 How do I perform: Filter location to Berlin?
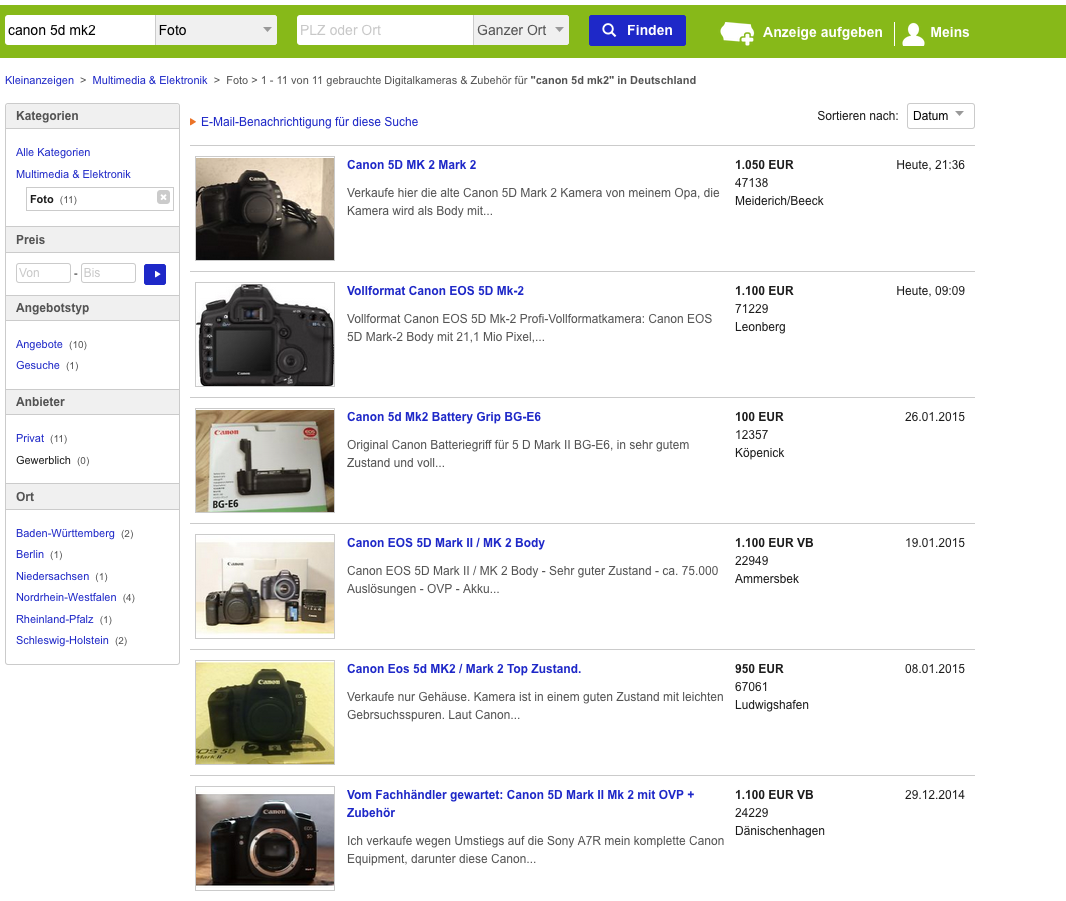(x=30, y=554)
